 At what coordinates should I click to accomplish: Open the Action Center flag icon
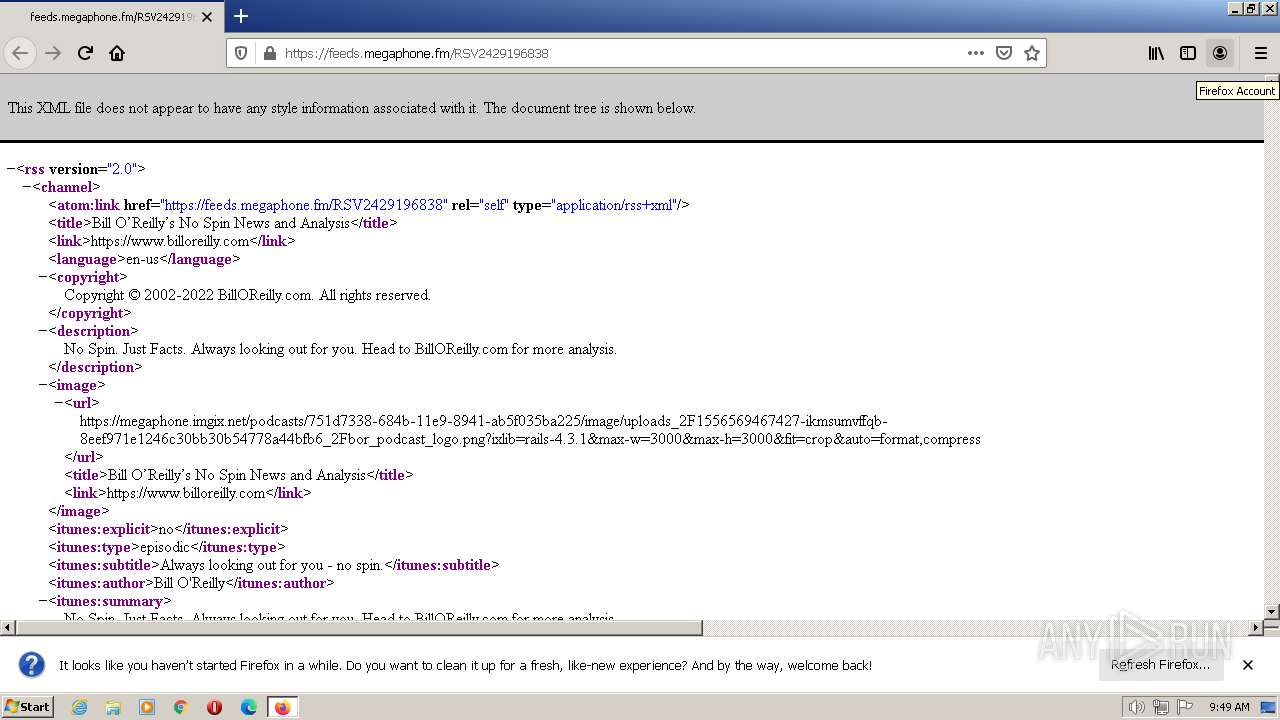coord(1185,707)
